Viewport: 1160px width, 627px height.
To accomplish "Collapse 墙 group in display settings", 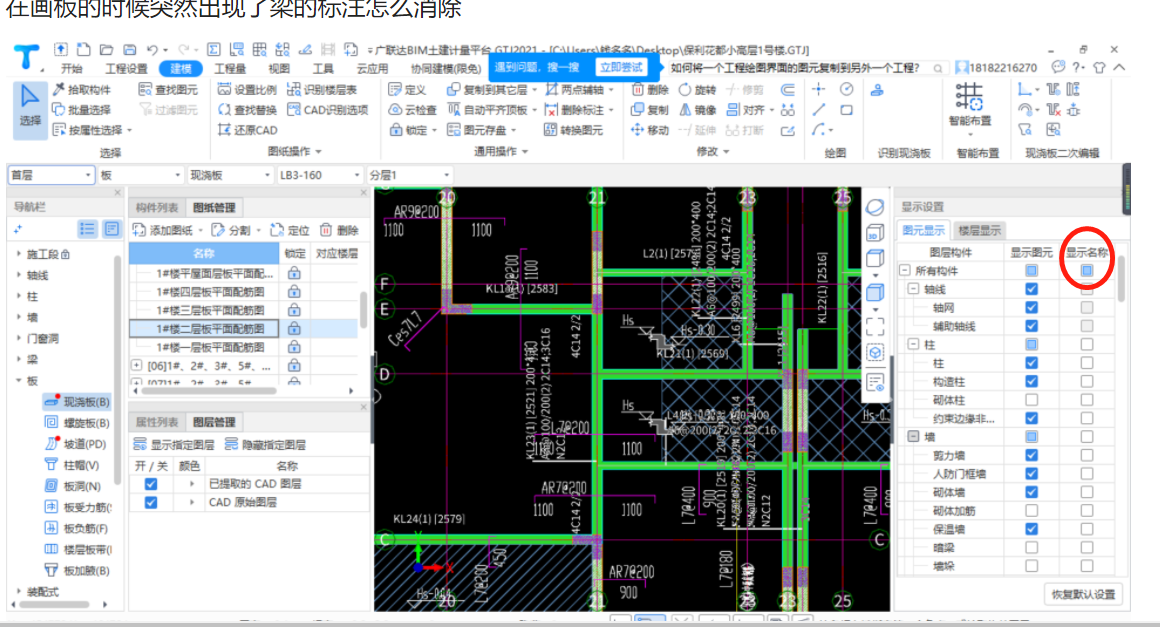I will 914,437.
